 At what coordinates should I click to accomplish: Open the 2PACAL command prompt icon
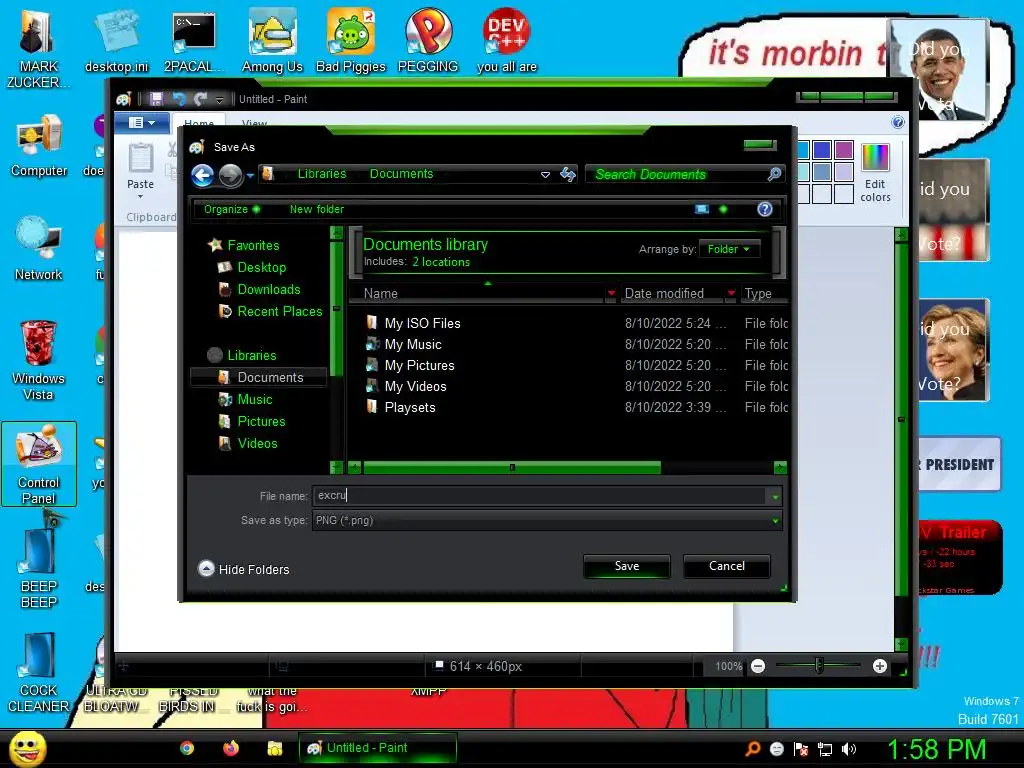coord(194,40)
